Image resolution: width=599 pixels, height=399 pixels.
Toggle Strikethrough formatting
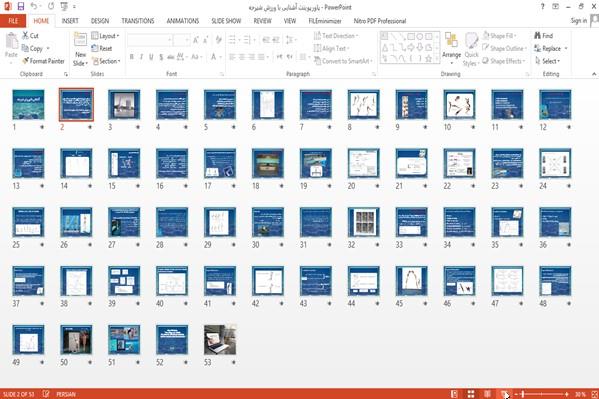point(170,57)
